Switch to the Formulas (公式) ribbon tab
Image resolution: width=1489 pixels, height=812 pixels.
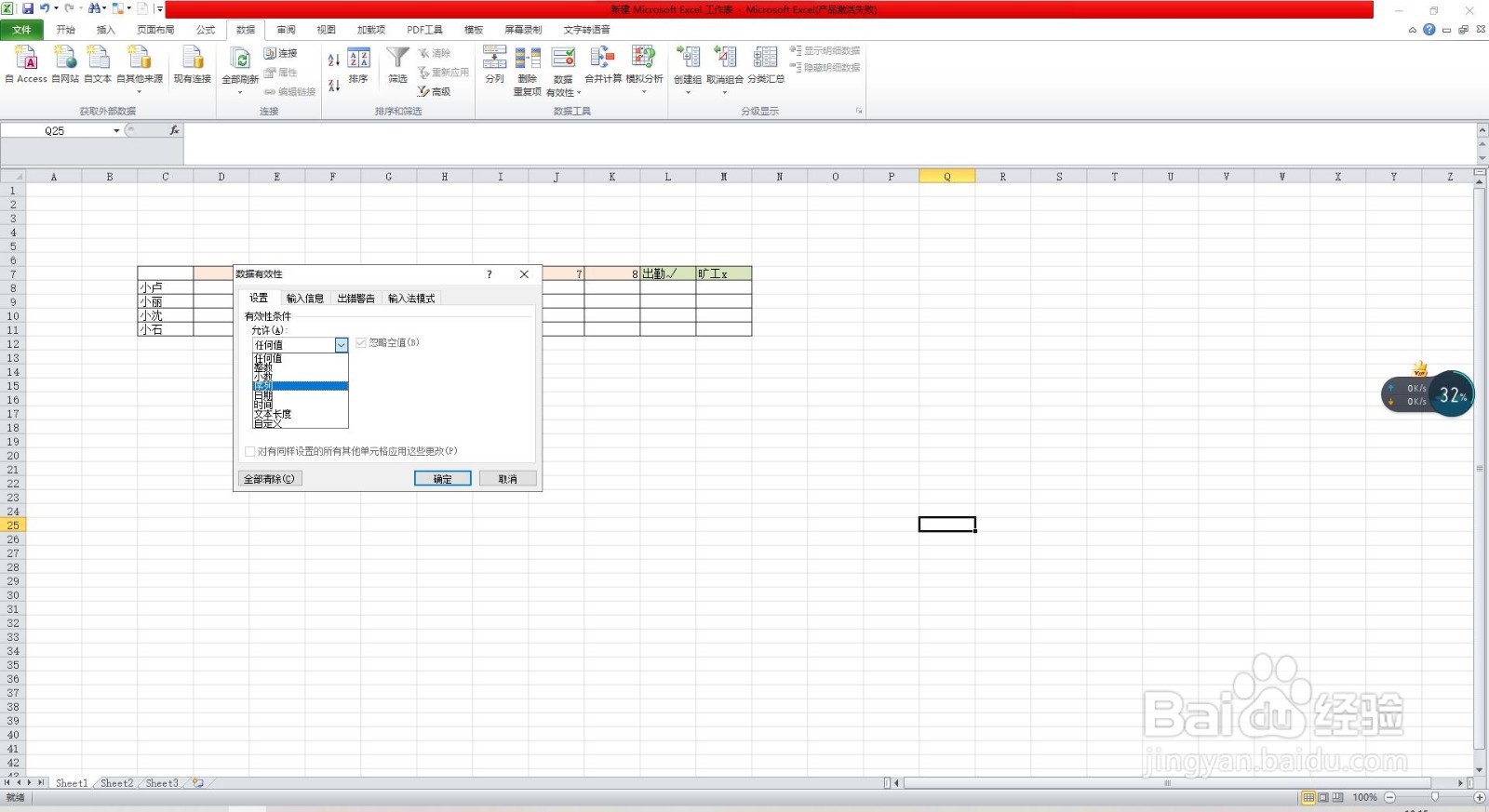(x=205, y=30)
